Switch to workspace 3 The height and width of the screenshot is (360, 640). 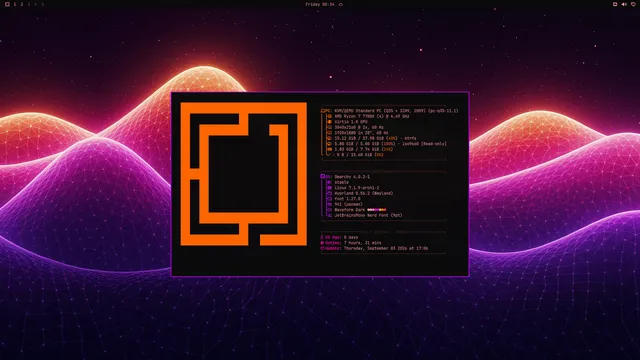(29, 4)
